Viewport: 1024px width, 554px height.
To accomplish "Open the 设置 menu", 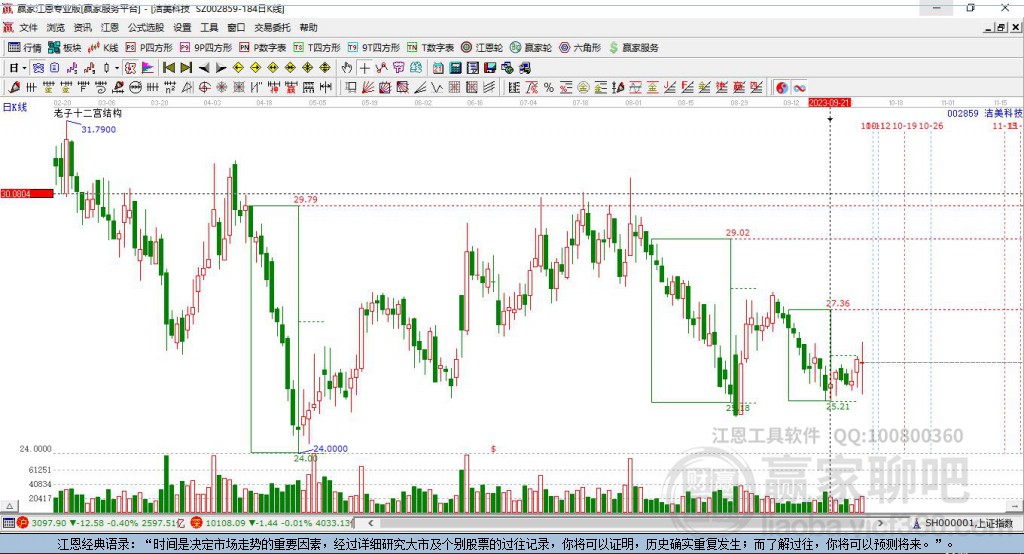I will click(182, 27).
